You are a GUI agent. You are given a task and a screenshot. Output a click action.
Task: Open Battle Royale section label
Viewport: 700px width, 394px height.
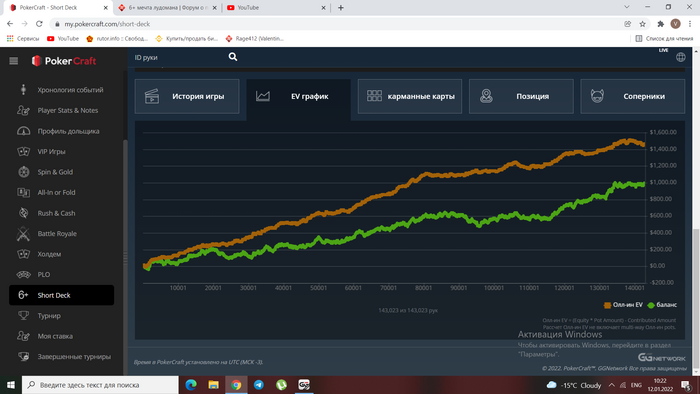point(57,233)
